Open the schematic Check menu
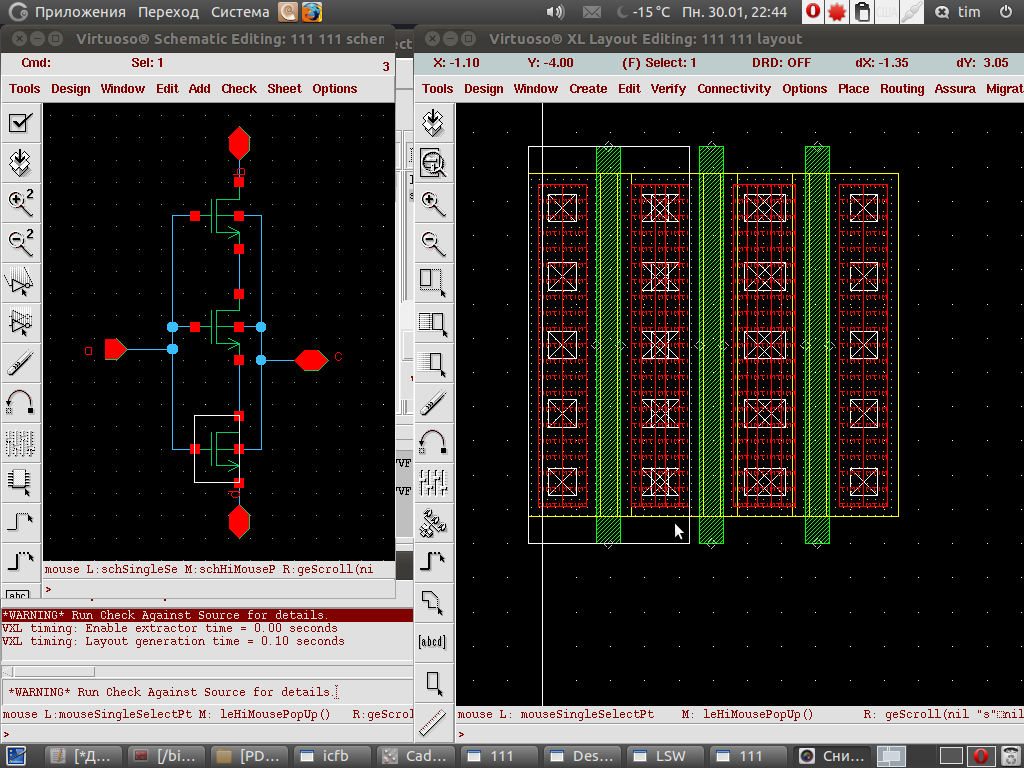The width and height of the screenshot is (1024, 768). pos(239,88)
